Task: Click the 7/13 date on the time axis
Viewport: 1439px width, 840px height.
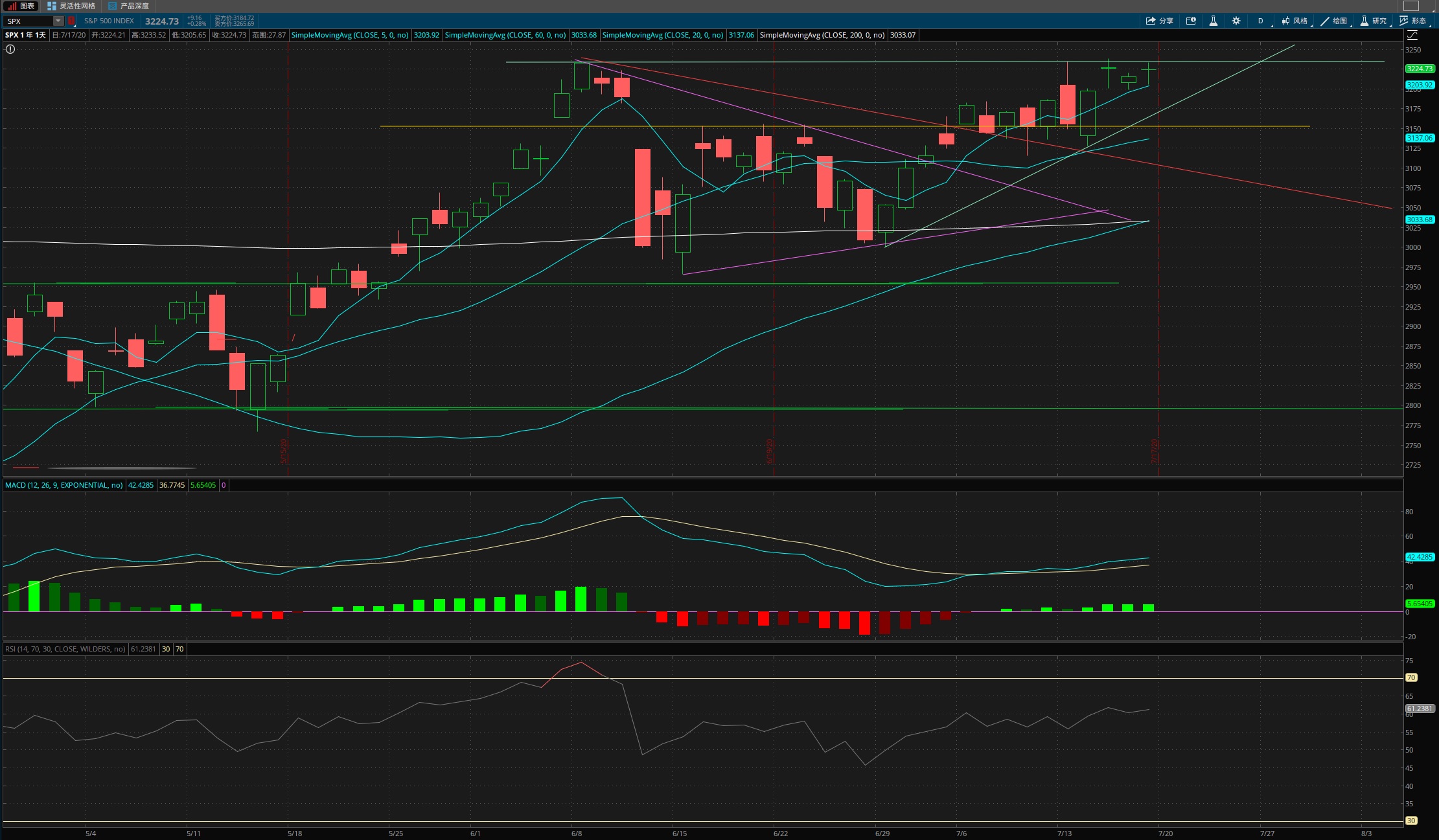Action: click(1064, 834)
